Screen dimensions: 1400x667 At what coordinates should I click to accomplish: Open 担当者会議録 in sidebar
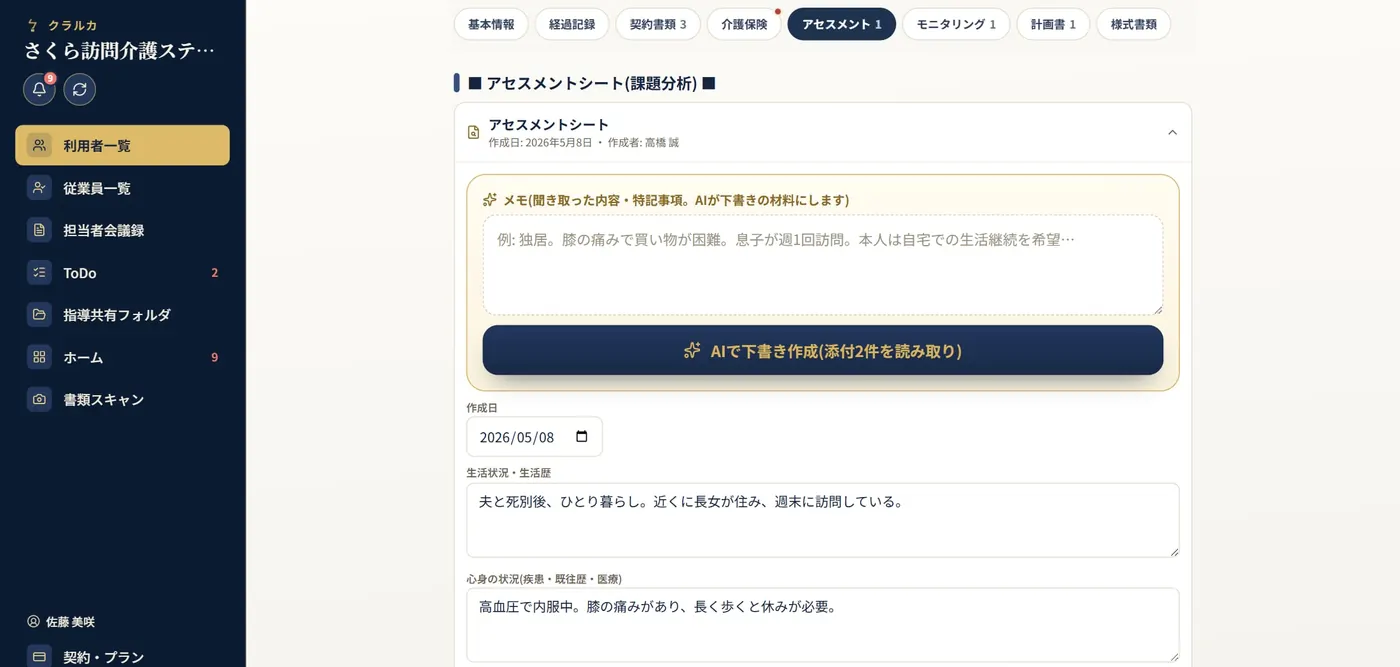coord(122,230)
